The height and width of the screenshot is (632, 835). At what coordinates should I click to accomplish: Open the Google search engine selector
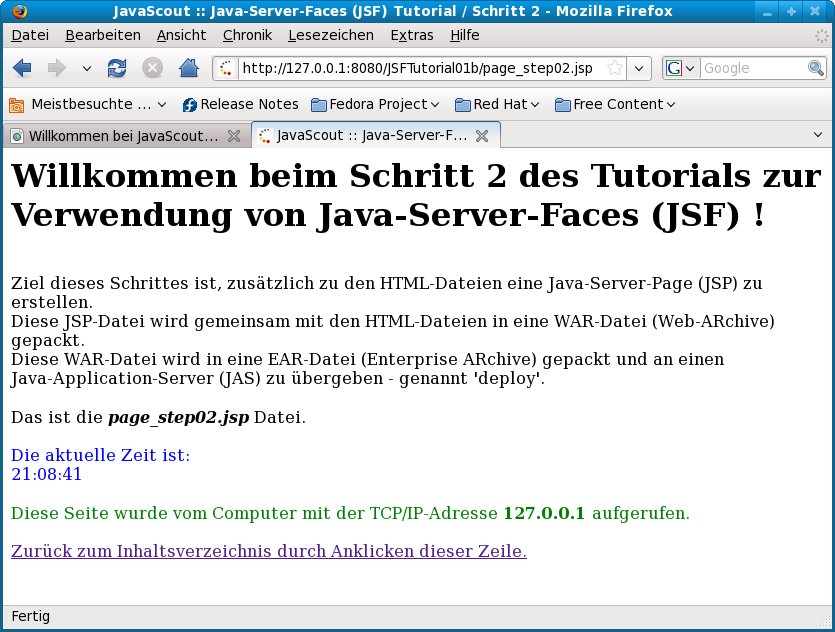pos(680,68)
